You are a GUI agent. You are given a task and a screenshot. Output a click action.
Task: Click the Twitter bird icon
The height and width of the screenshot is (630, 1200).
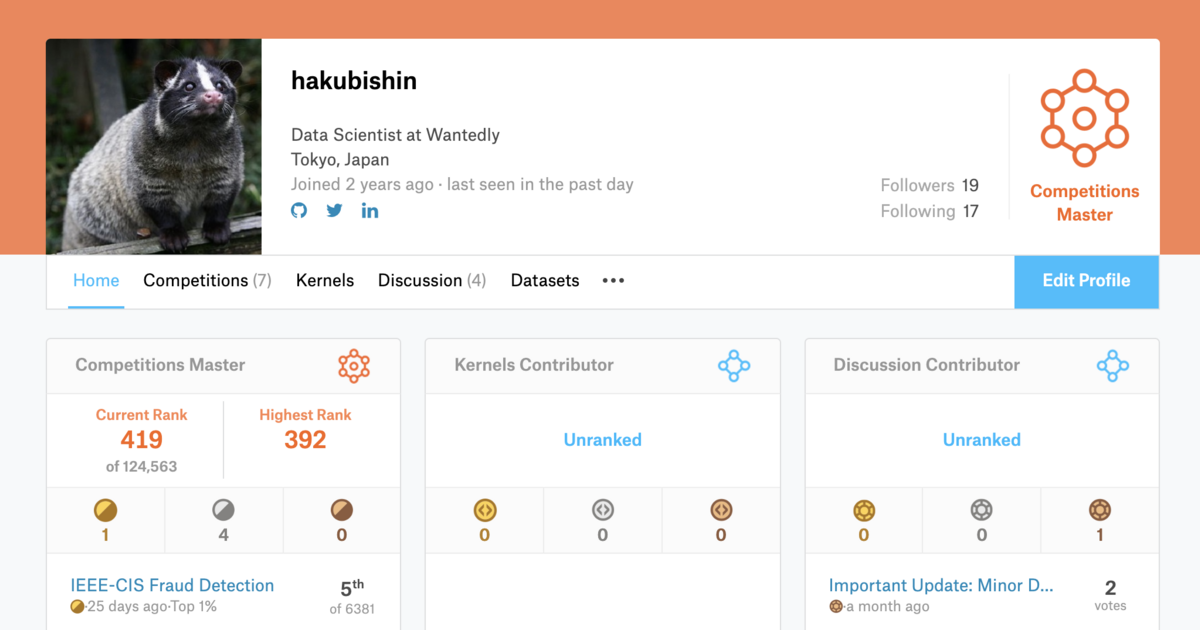pyautogui.click(x=334, y=210)
